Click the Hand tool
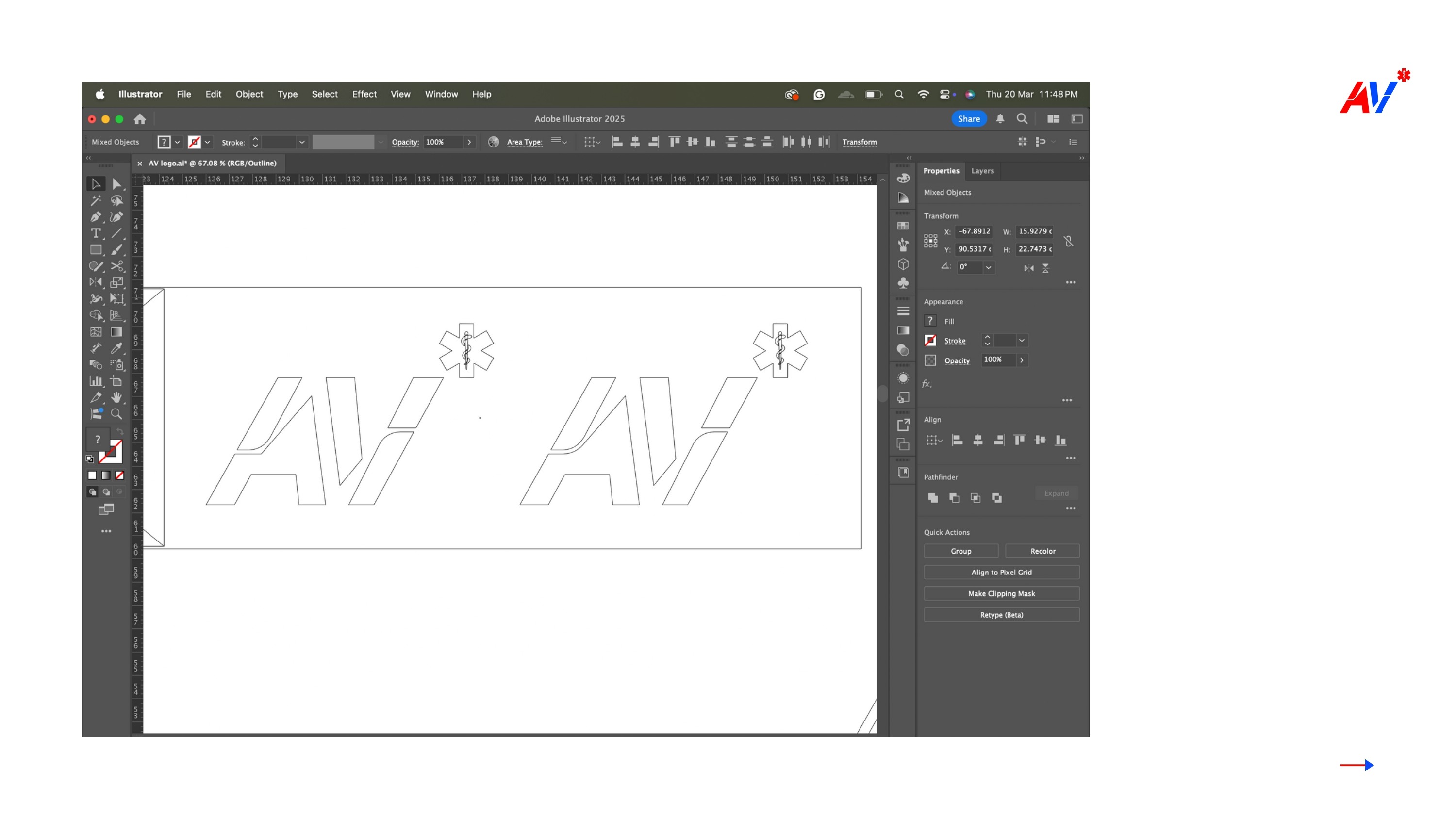 pyautogui.click(x=117, y=397)
